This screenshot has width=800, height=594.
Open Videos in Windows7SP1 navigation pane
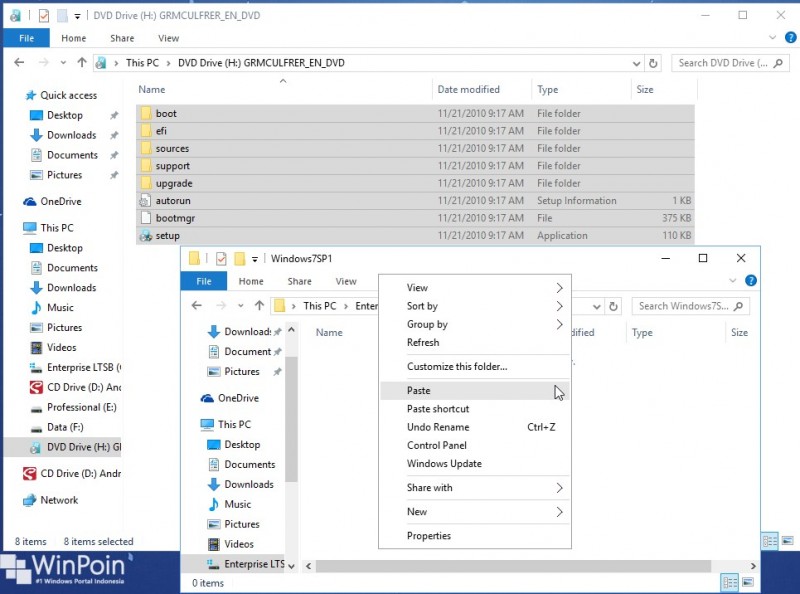click(x=239, y=544)
